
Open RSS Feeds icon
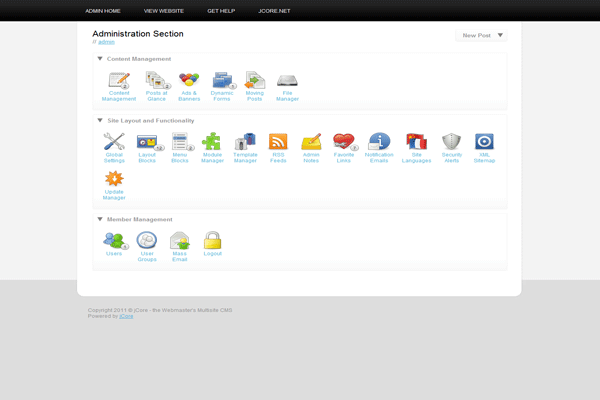coord(278,142)
